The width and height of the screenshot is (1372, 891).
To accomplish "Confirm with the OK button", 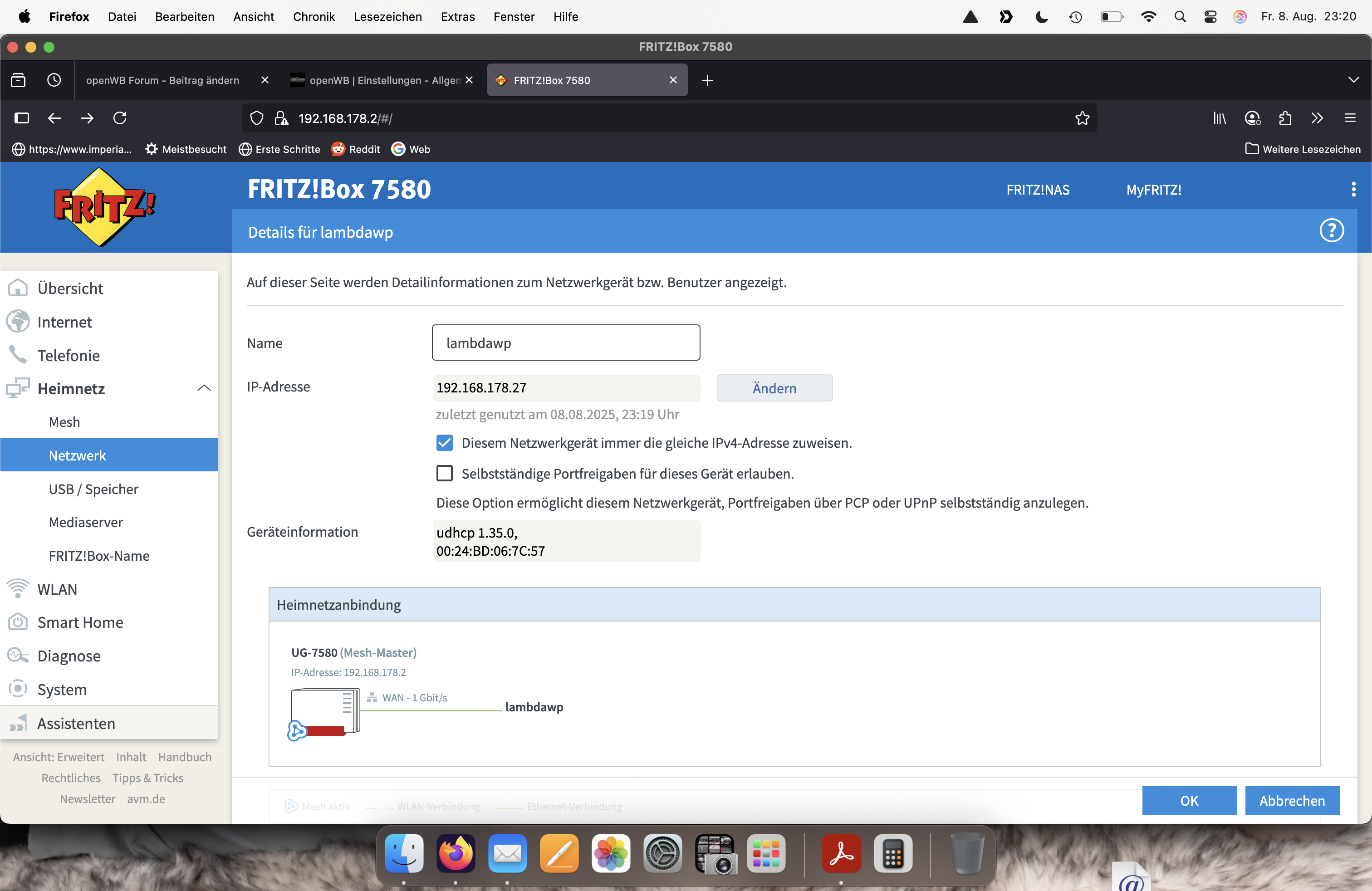I will (1189, 801).
